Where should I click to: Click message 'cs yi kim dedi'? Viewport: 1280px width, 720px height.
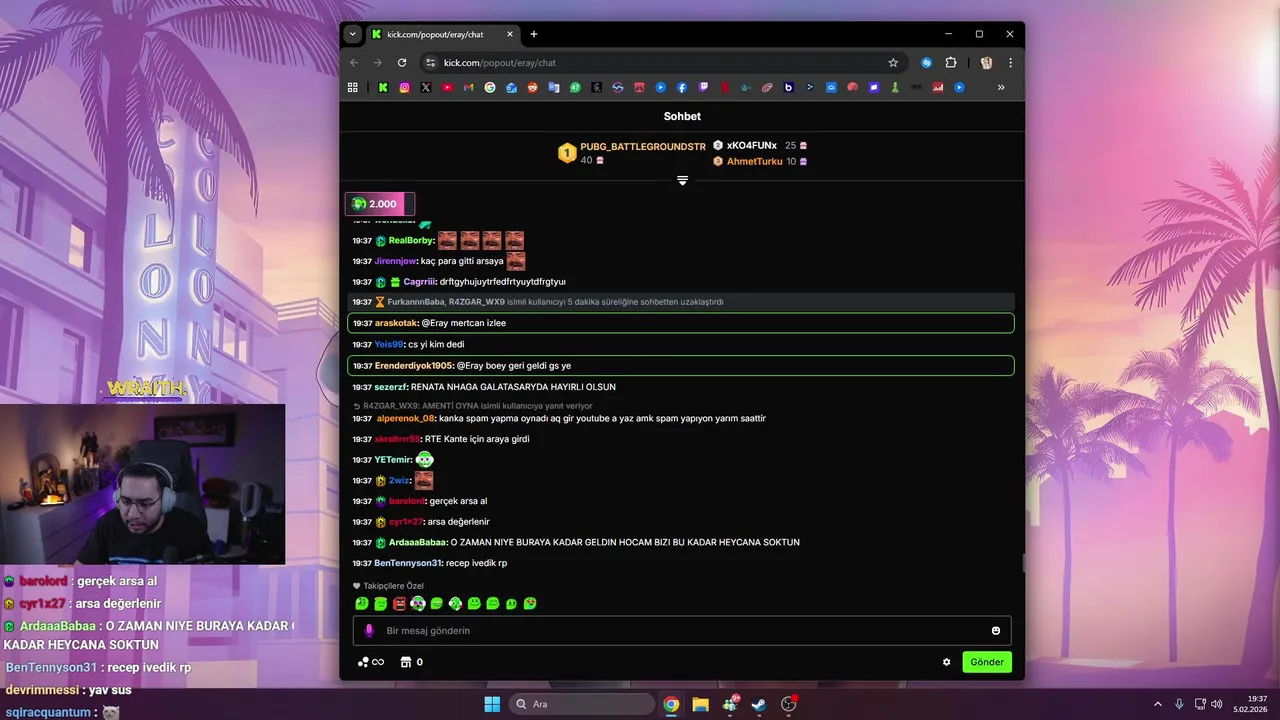pos(436,344)
